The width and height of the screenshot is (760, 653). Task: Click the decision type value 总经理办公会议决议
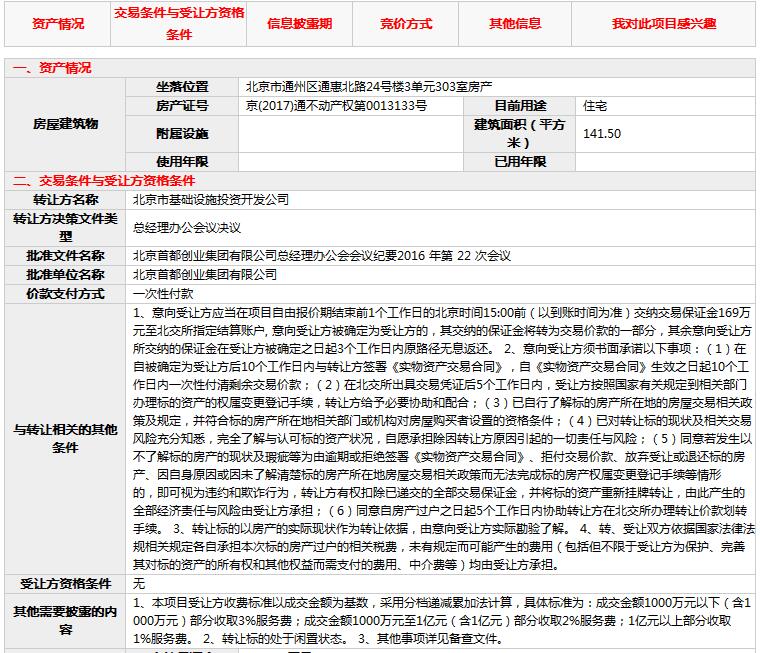pos(187,227)
